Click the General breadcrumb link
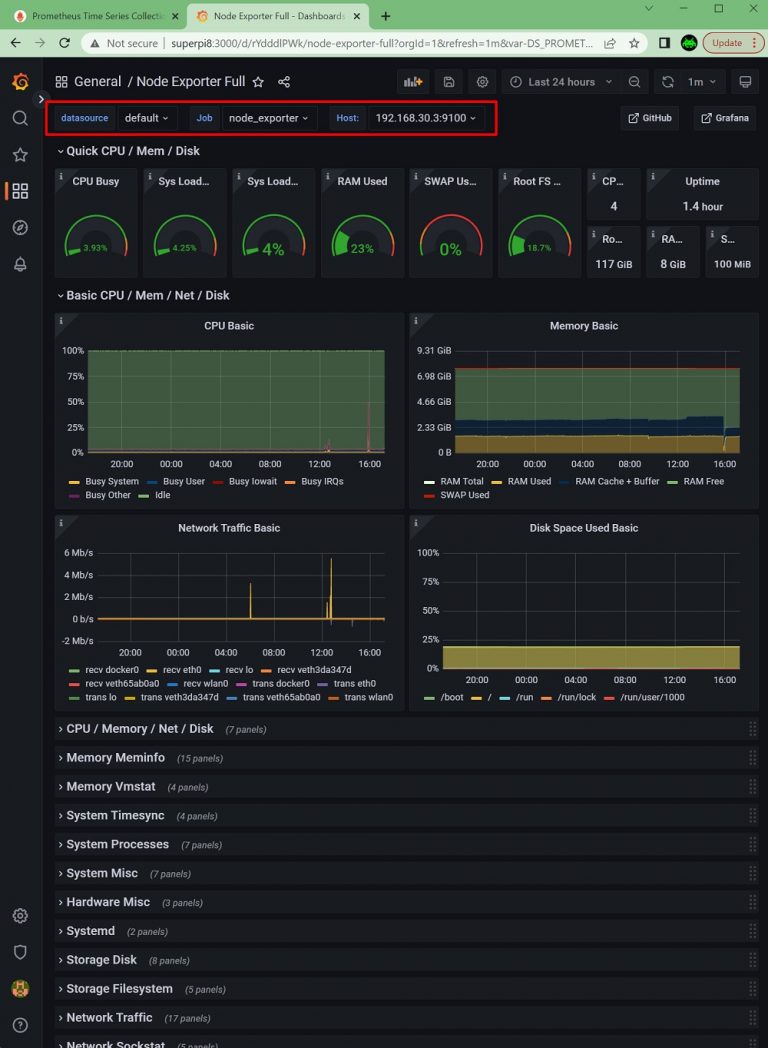768x1048 pixels. [x=98, y=82]
